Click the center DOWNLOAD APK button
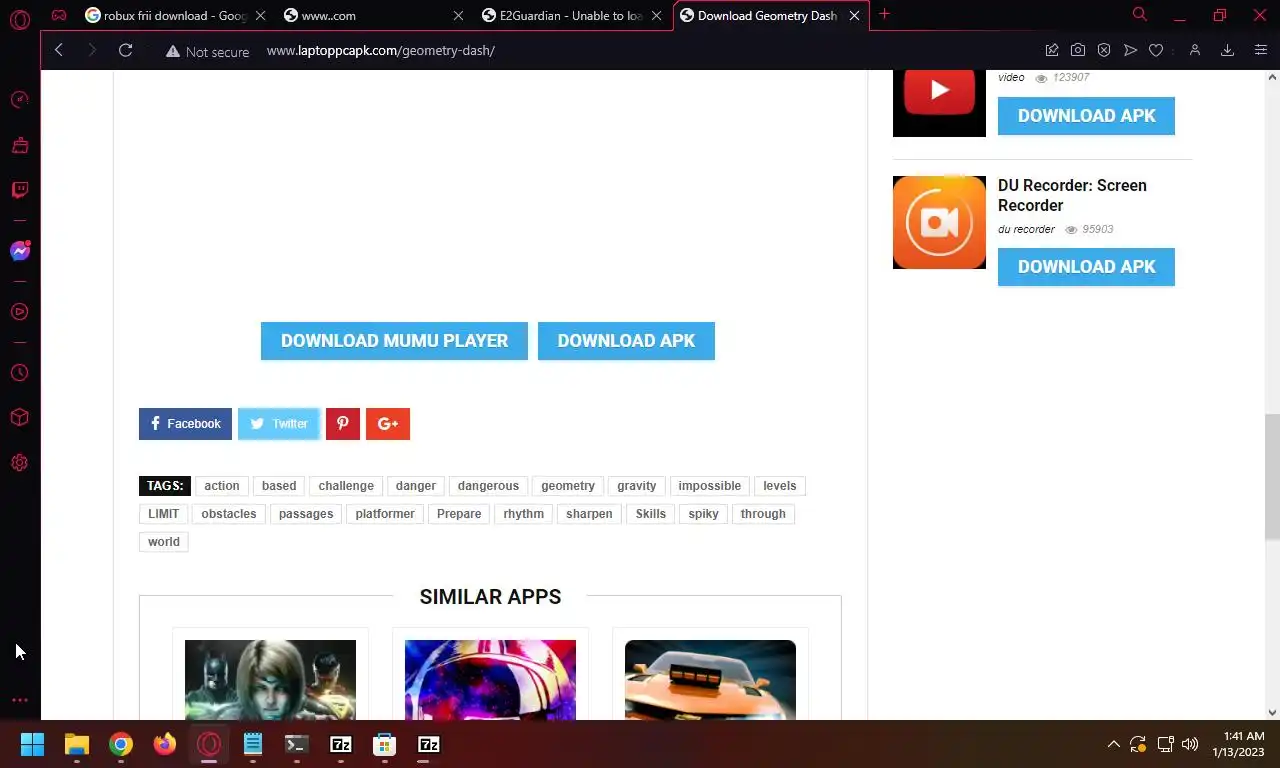Image resolution: width=1280 pixels, height=768 pixels. (626, 341)
